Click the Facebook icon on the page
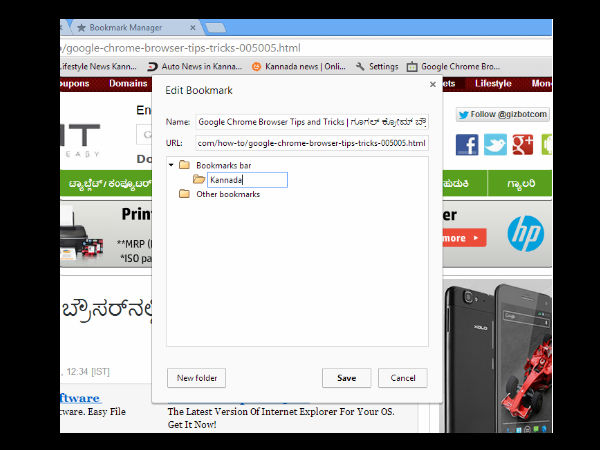This screenshot has width=600, height=450. point(467,145)
